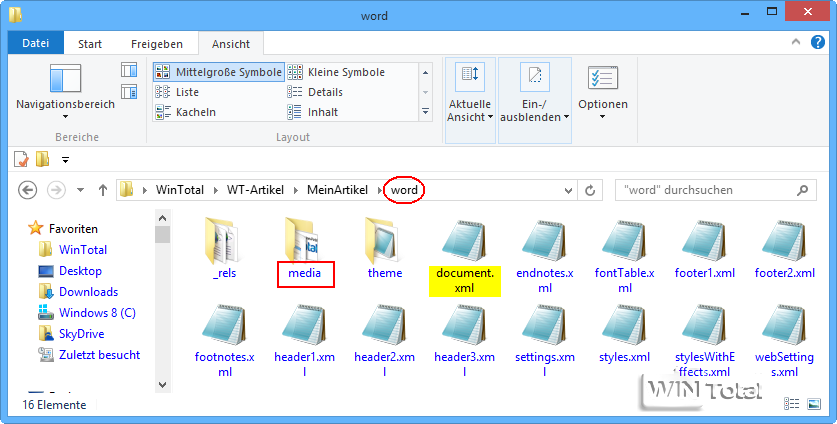Open the recent locations dropdown arrow
Image resolution: width=837 pixels, height=424 pixels.
coord(81,190)
